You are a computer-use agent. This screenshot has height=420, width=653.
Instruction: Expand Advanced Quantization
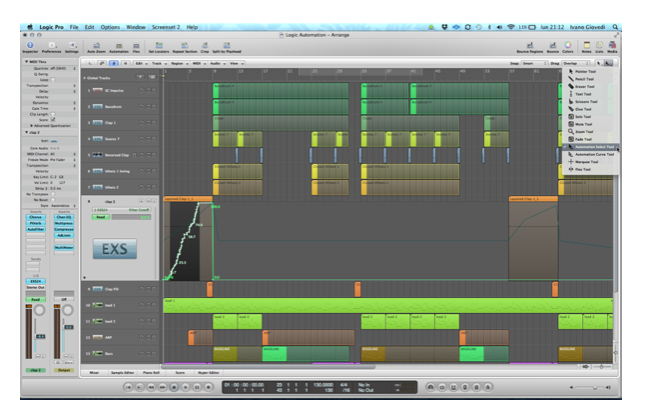tap(31, 126)
